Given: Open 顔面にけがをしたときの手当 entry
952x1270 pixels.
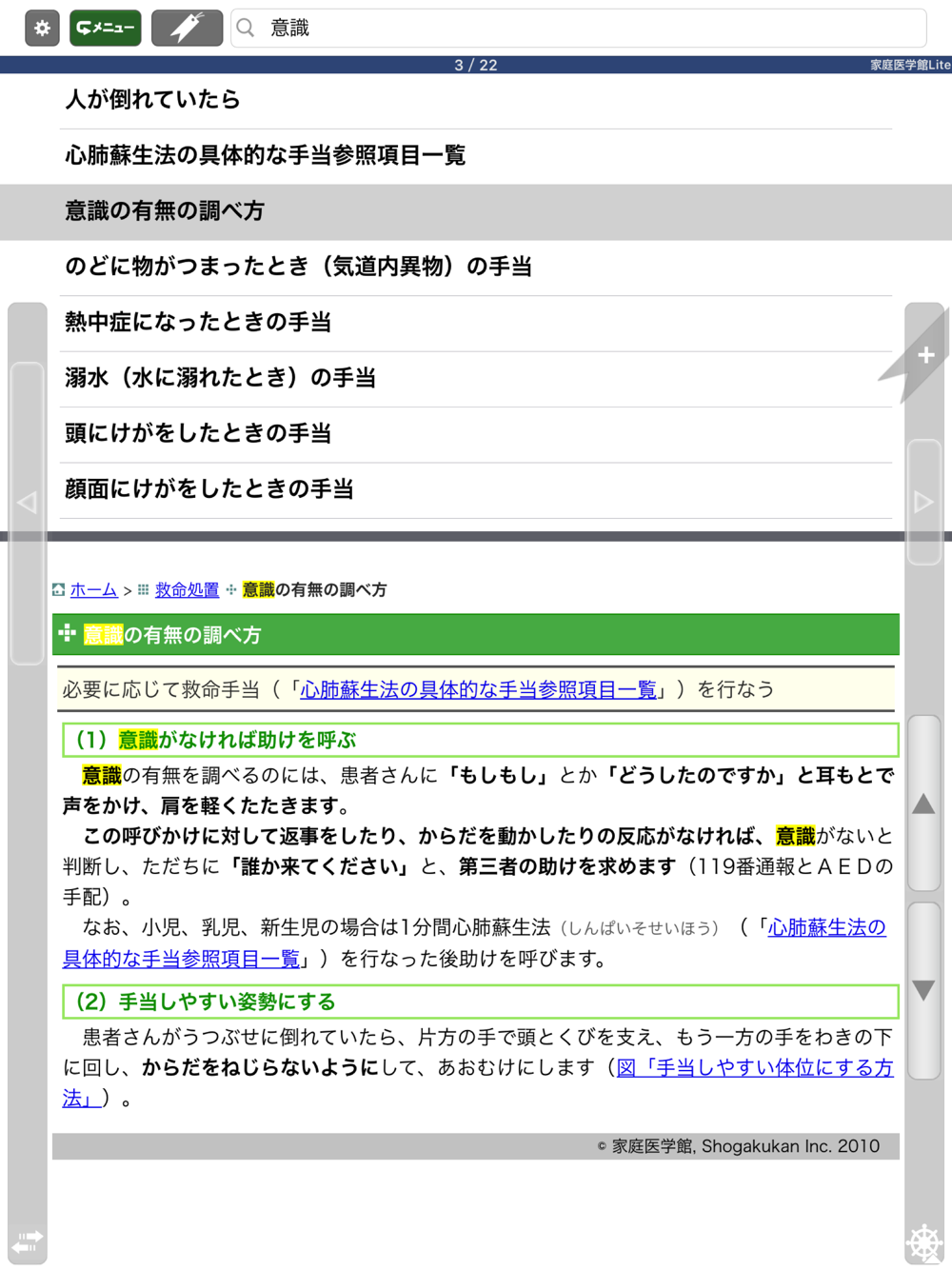Looking at the screenshot, I should click(x=476, y=490).
